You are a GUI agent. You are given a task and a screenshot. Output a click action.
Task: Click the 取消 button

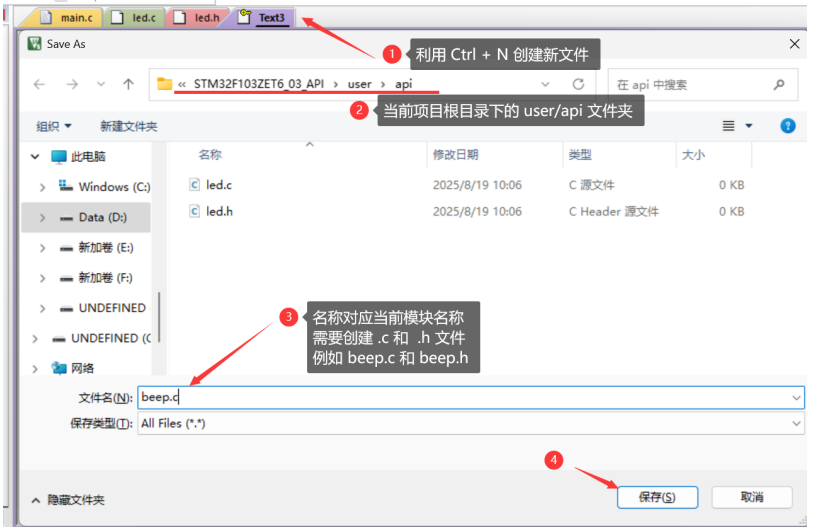(752, 497)
